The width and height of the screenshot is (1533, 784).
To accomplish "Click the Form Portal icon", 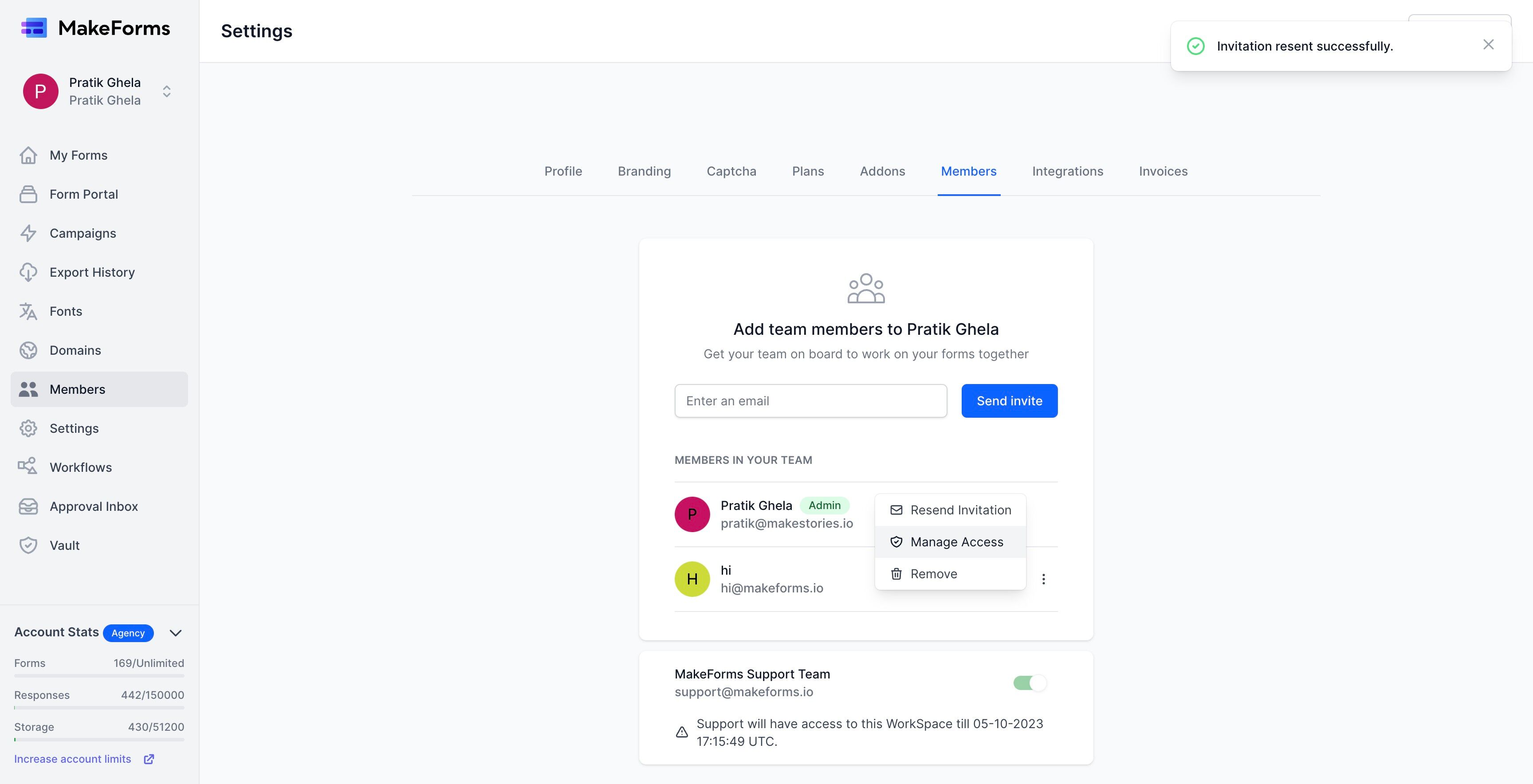I will click(28, 194).
